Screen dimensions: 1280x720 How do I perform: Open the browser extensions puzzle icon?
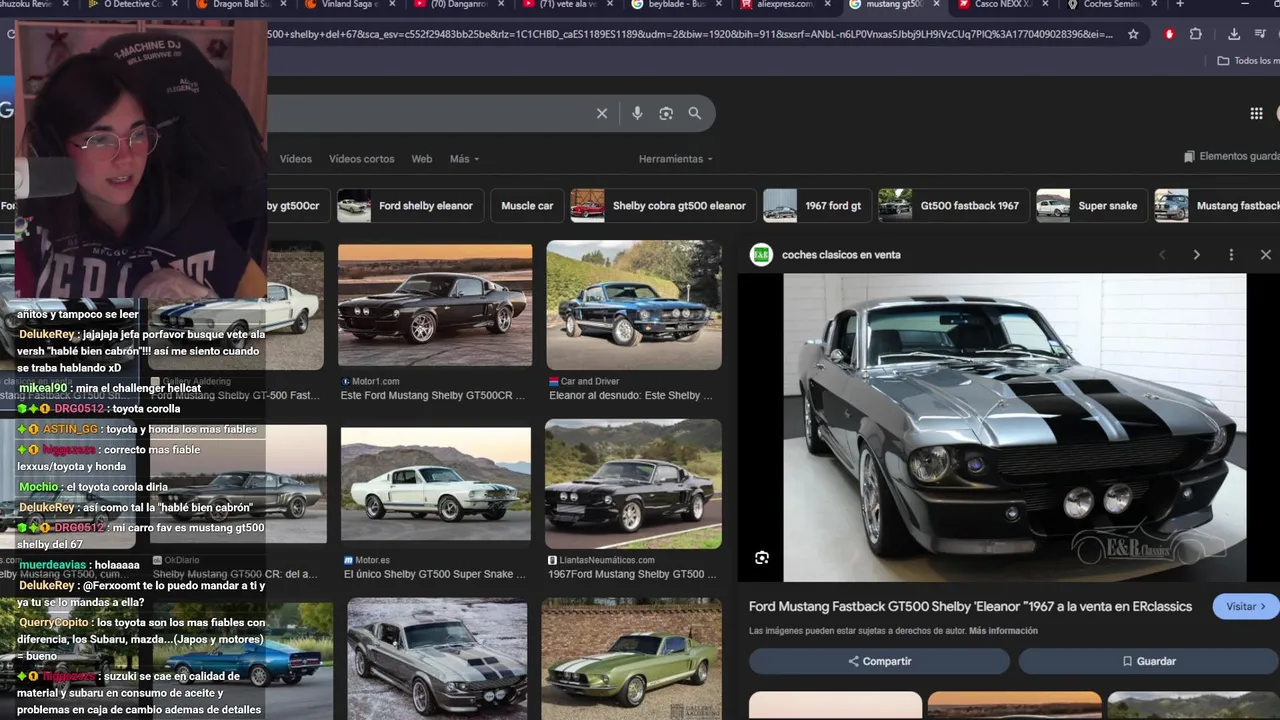coord(1195,34)
